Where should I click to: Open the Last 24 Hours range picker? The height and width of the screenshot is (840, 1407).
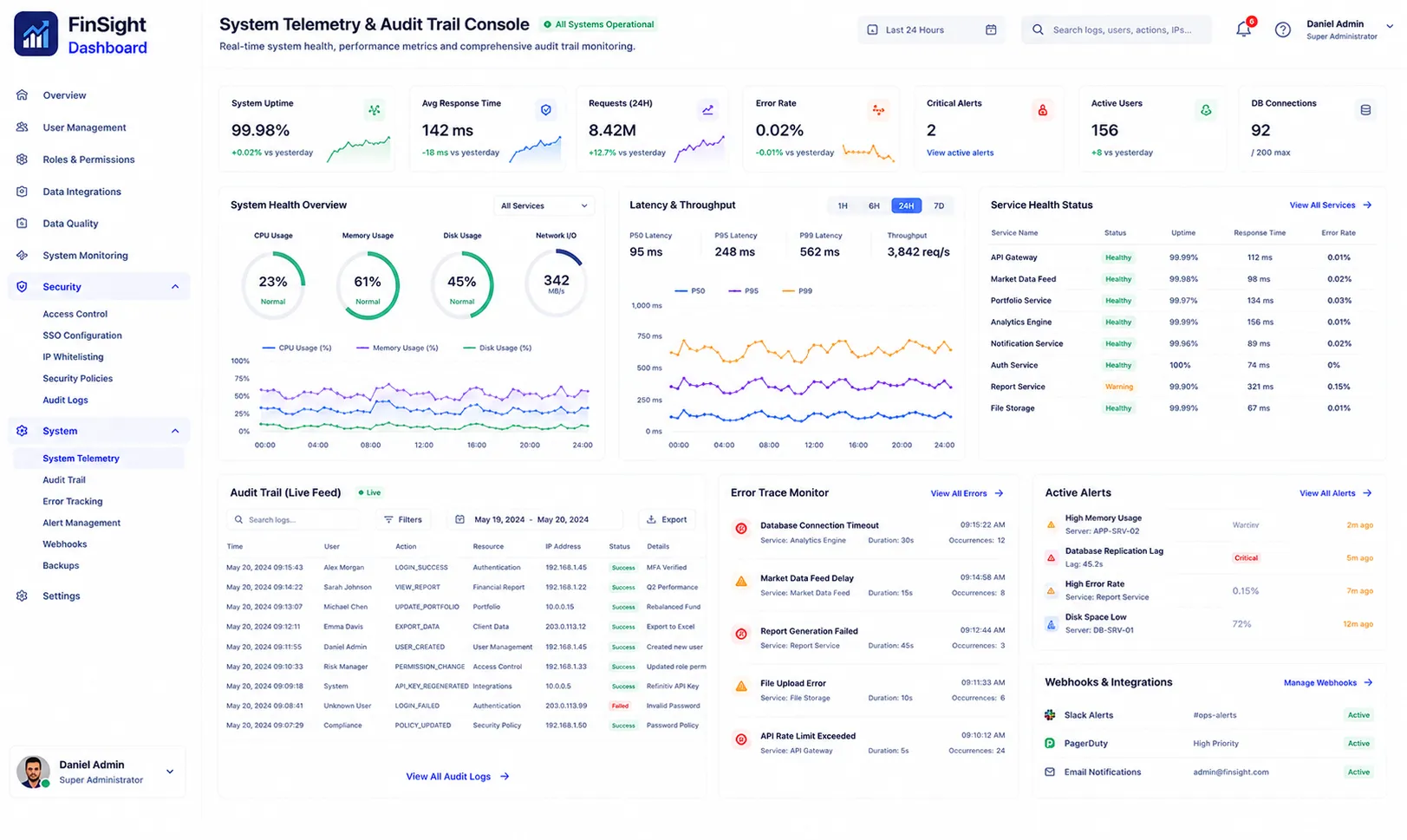(931, 29)
